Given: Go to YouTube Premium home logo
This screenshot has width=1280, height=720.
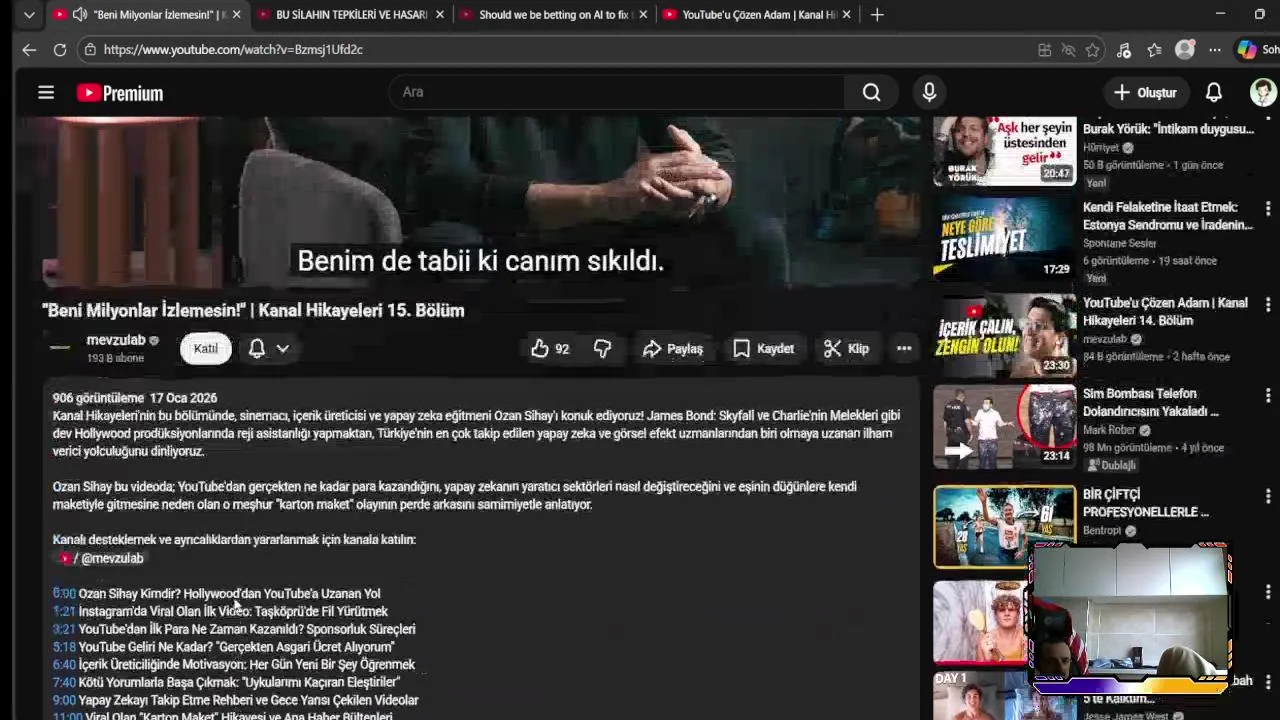Looking at the screenshot, I should [x=120, y=93].
